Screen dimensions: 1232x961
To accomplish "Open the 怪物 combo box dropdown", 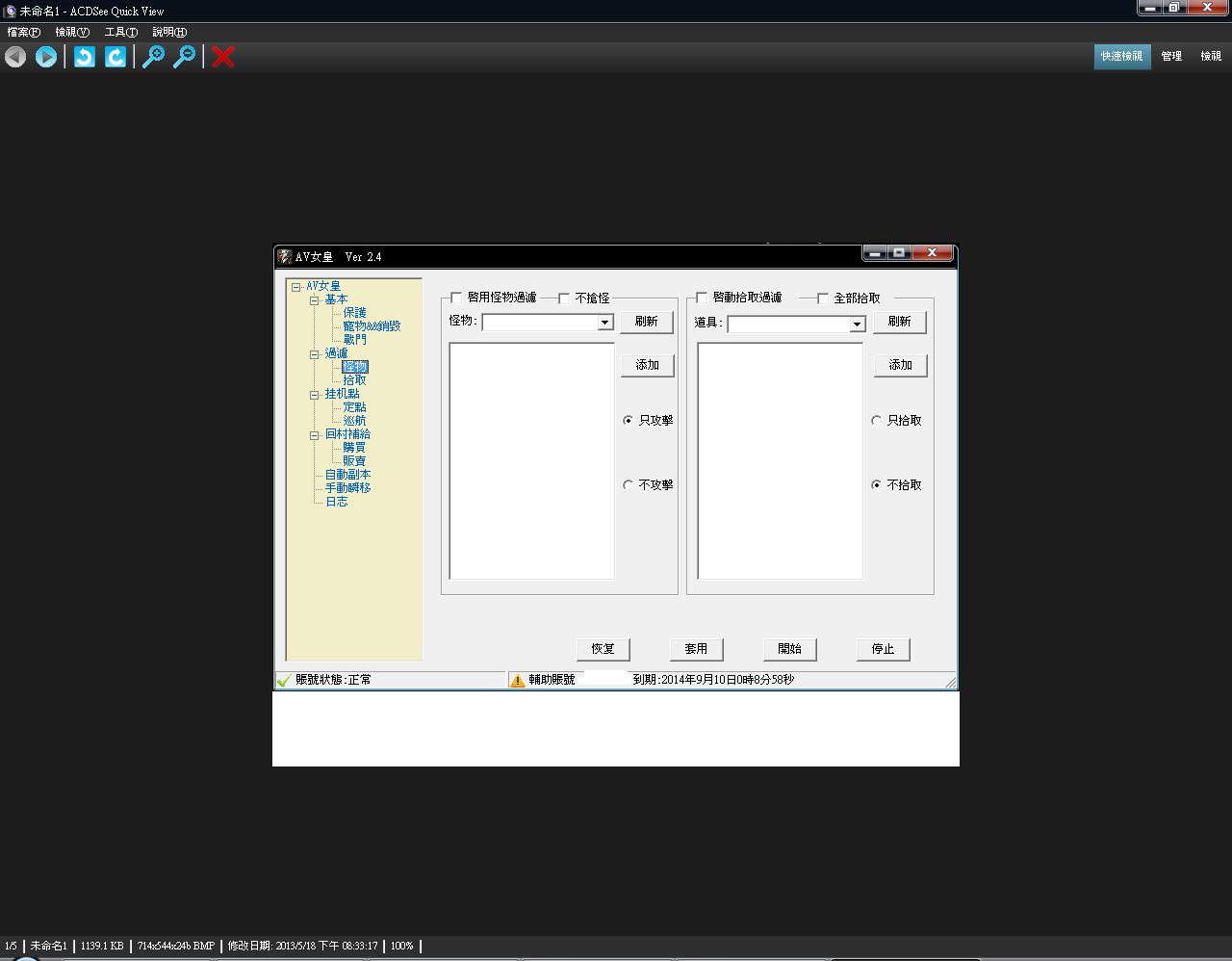I will (605, 323).
